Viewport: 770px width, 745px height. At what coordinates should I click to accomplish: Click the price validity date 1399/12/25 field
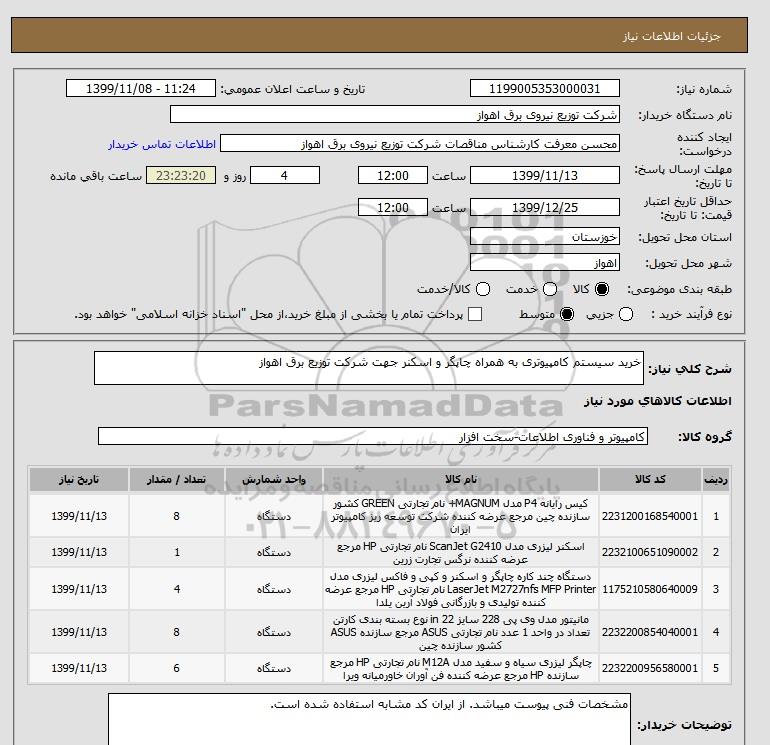coord(545,207)
